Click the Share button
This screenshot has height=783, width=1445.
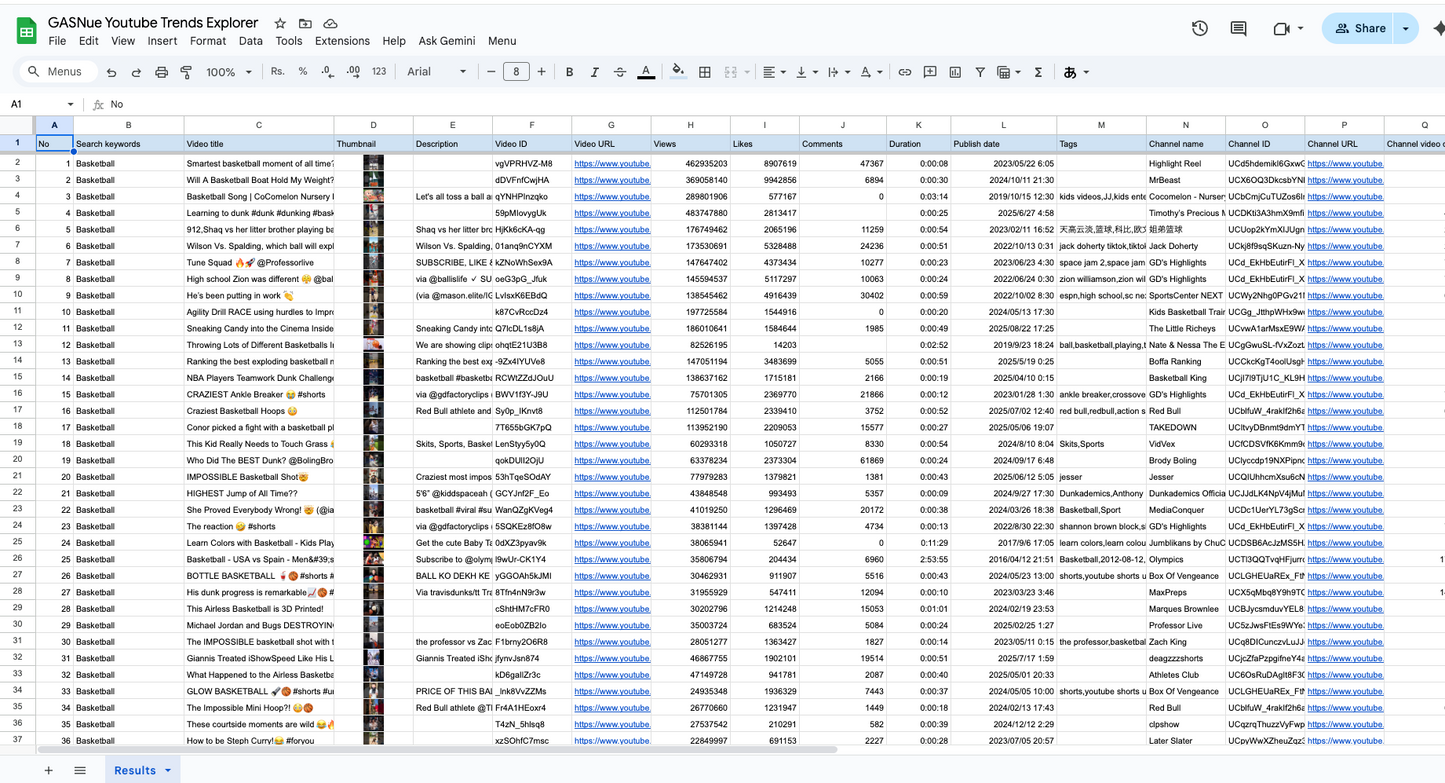[x=1359, y=29]
